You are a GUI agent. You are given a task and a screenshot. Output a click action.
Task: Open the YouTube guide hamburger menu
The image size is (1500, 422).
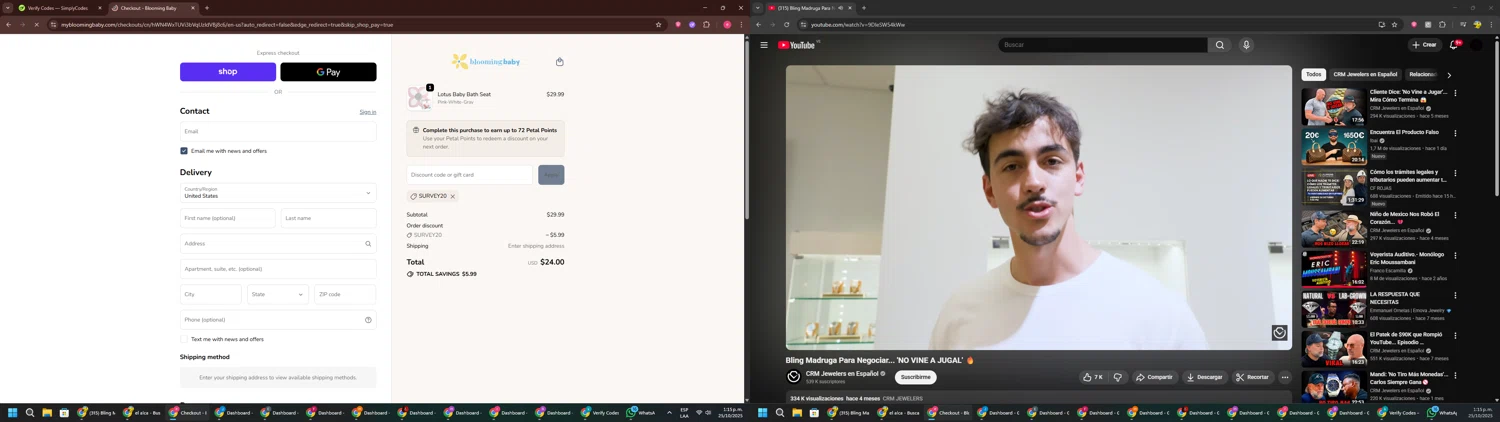764,45
